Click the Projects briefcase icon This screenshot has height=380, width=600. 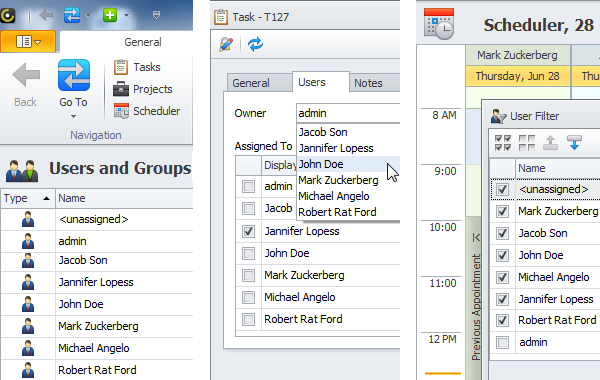coord(121,89)
